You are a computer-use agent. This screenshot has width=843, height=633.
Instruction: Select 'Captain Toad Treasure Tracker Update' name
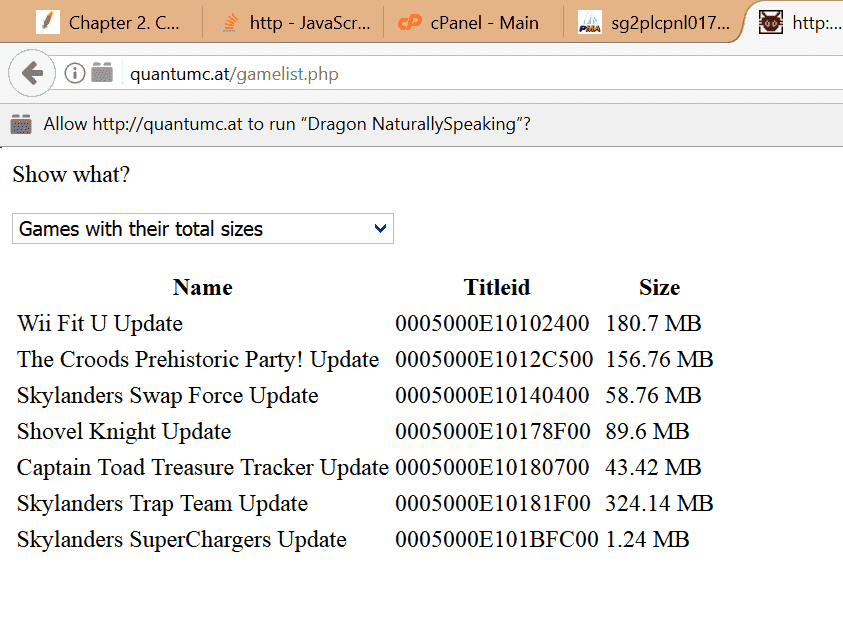tap(203, 467)
